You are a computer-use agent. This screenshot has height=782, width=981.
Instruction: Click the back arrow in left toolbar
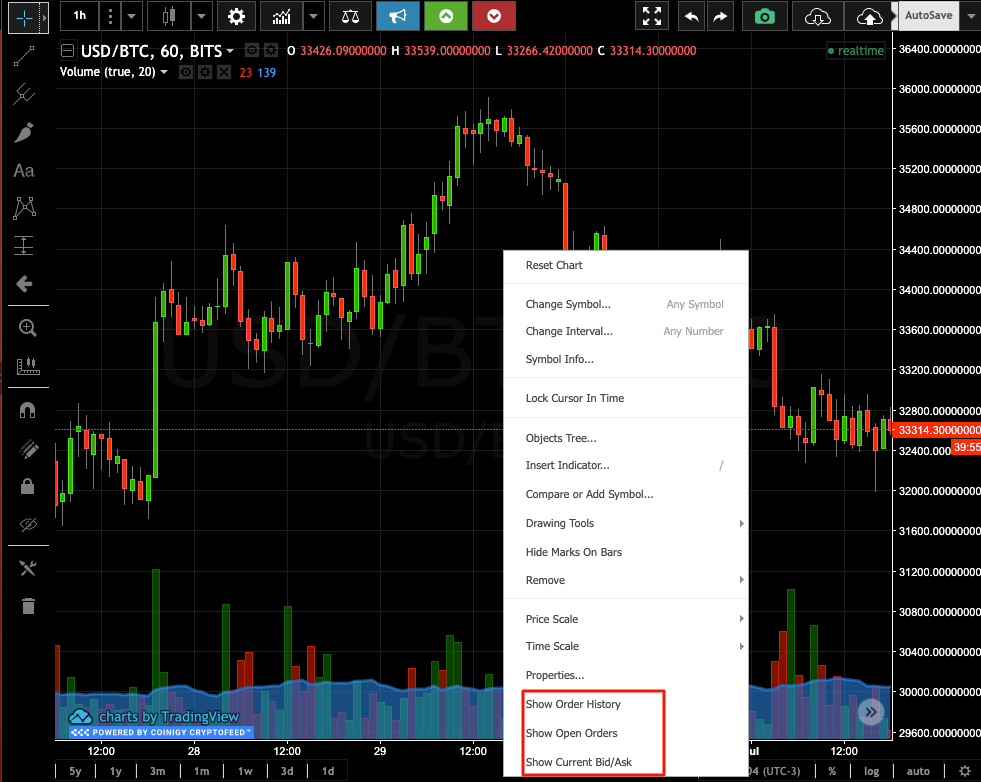pyautogui.click(x=24, y=284)
